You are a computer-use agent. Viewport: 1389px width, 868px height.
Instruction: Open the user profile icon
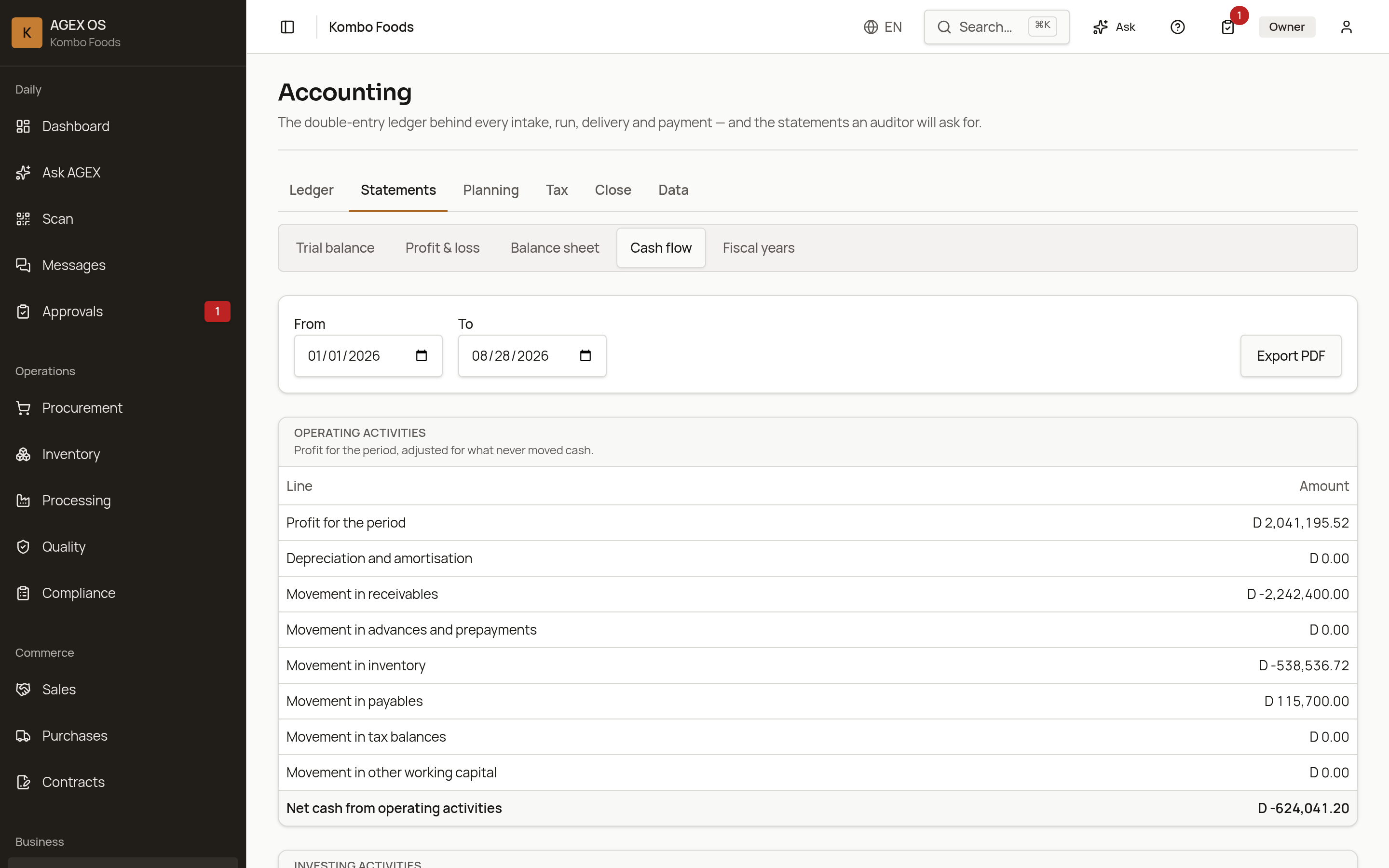point(1346,27)
